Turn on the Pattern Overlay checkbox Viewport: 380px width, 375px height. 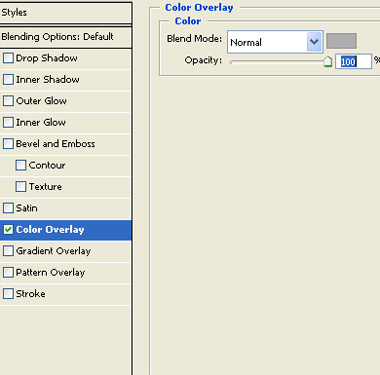(x=8, y=272)
